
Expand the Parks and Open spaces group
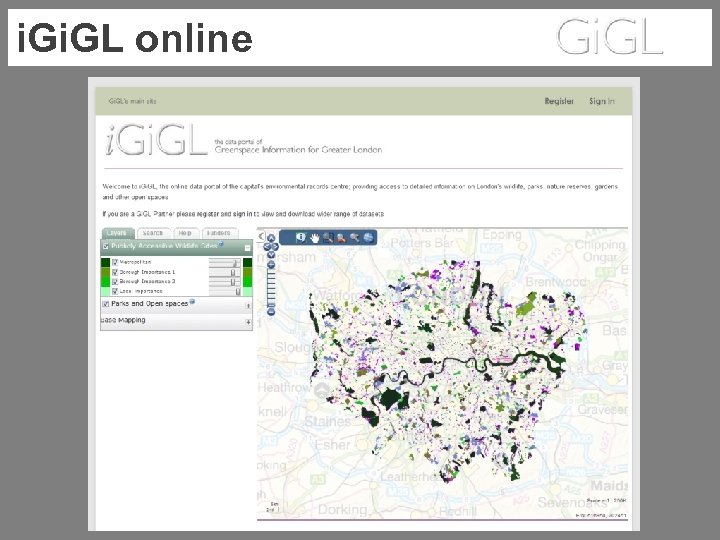click(248, 306)
